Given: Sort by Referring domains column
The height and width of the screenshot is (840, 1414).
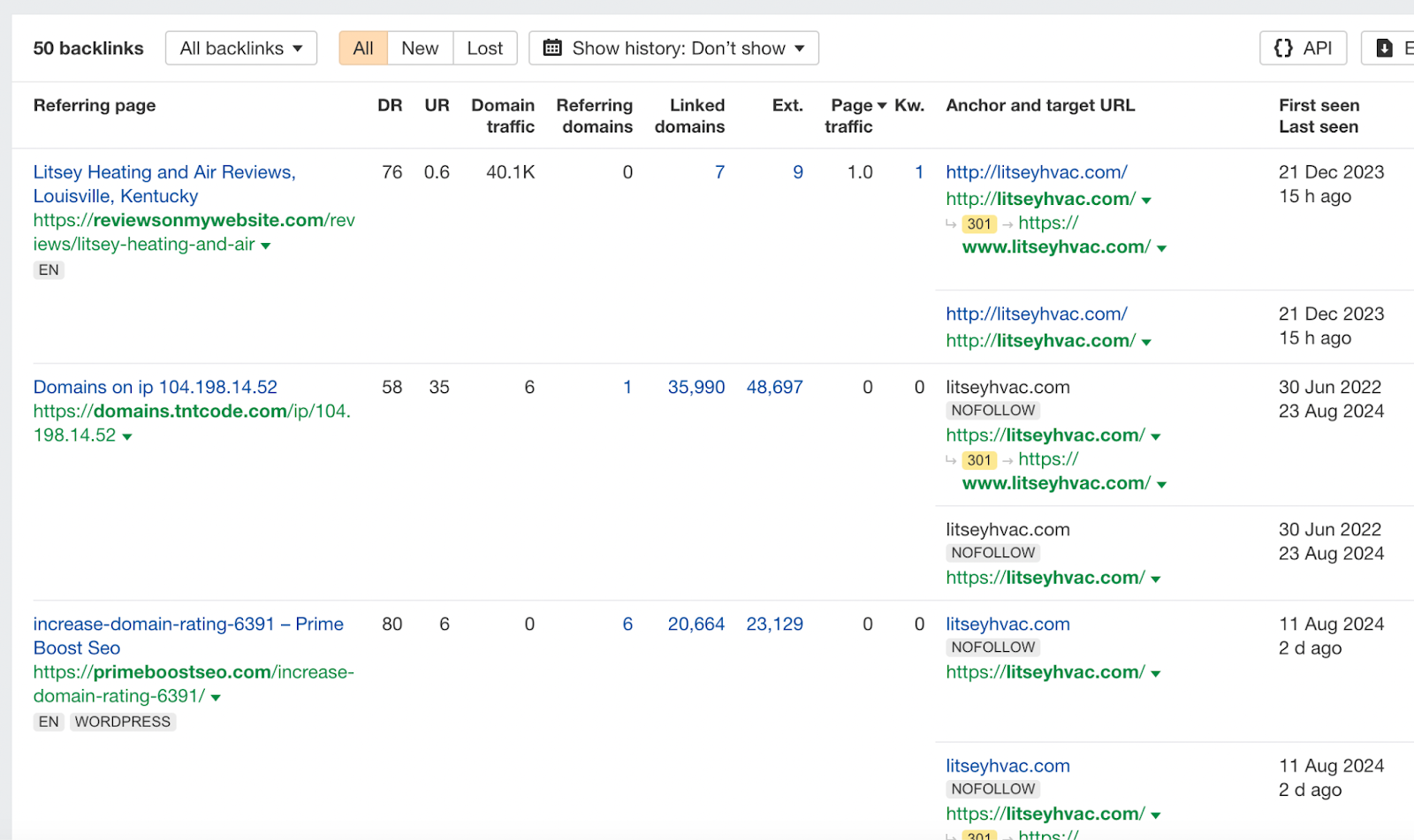Looking at the screenshot, I should coord(595,116).
